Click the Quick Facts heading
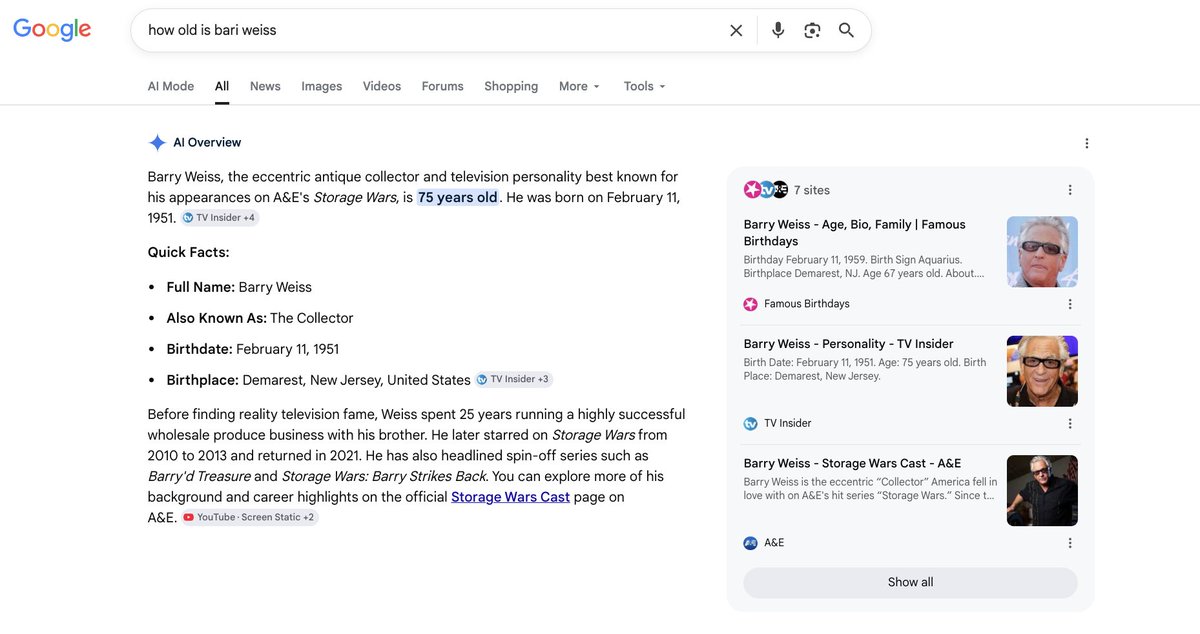The height and width of the screenshot is (634, 1200). point(189,252)
